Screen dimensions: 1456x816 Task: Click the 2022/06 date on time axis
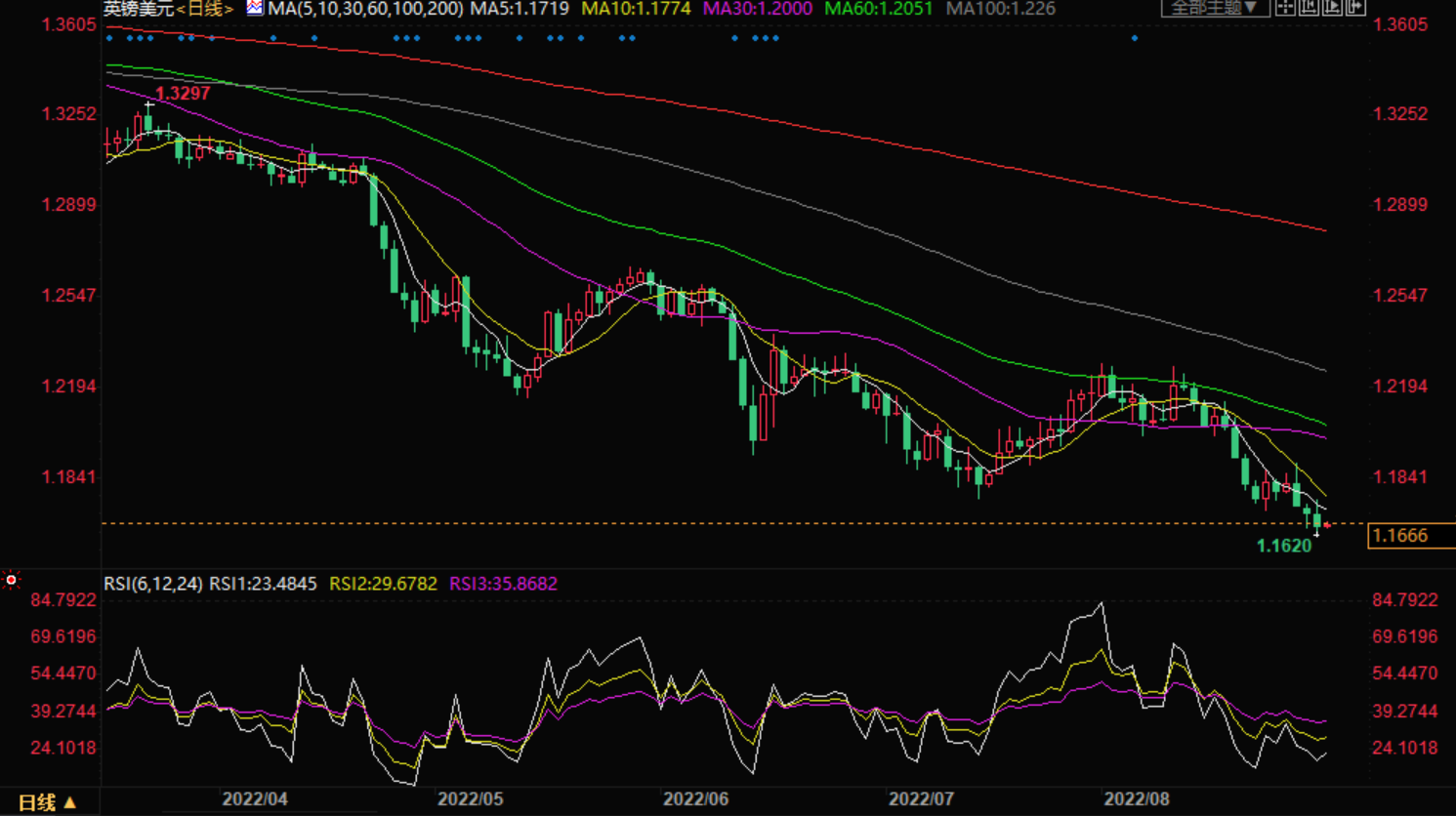pyautogui.click(x=695, y=798)
